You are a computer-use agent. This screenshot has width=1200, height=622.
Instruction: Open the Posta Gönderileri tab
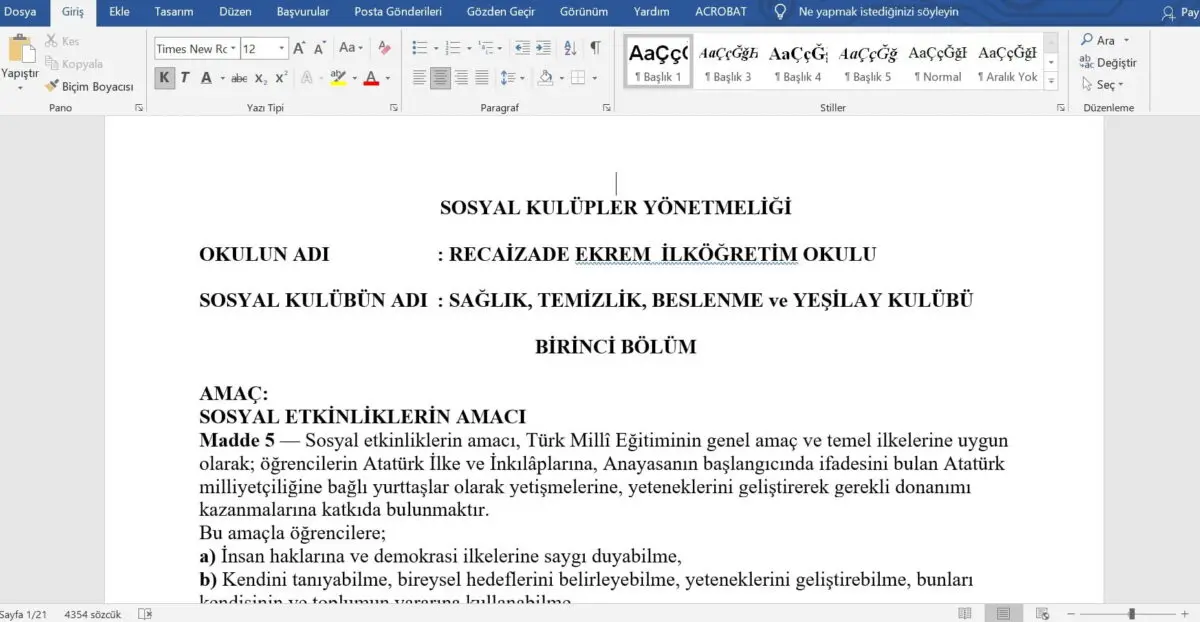pyautogui.click(x=398, y=12)
